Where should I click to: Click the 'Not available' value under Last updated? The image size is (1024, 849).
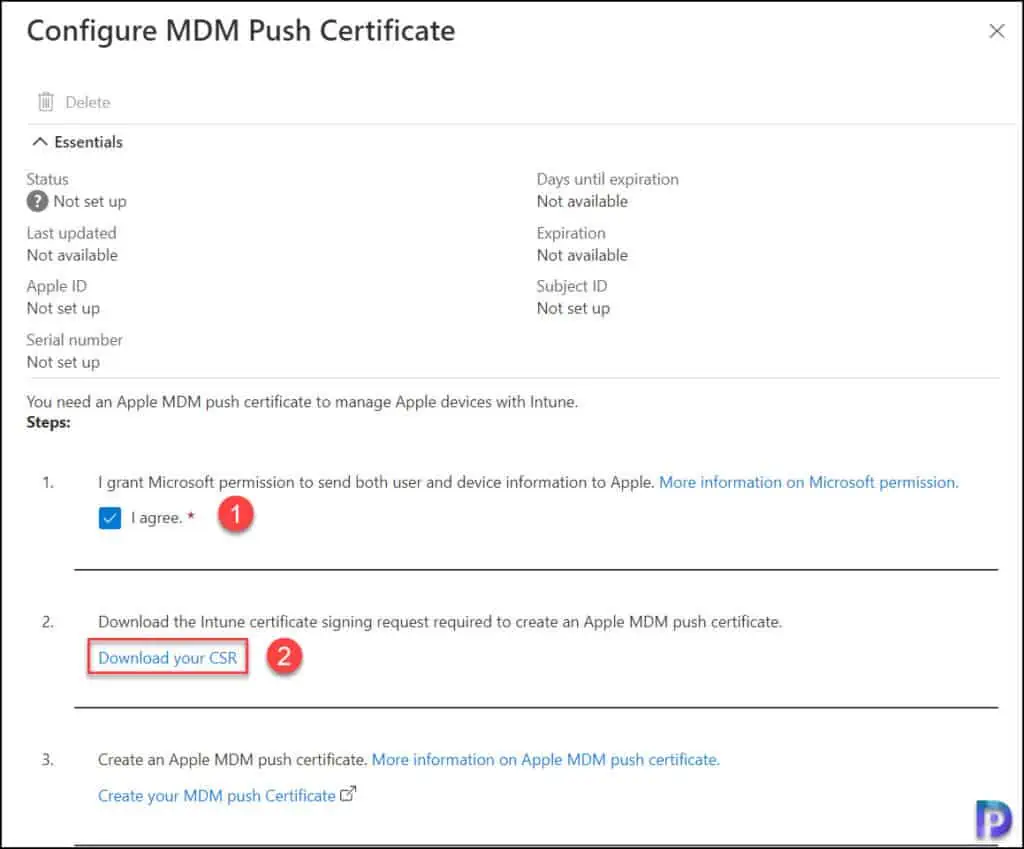[72, 255]
